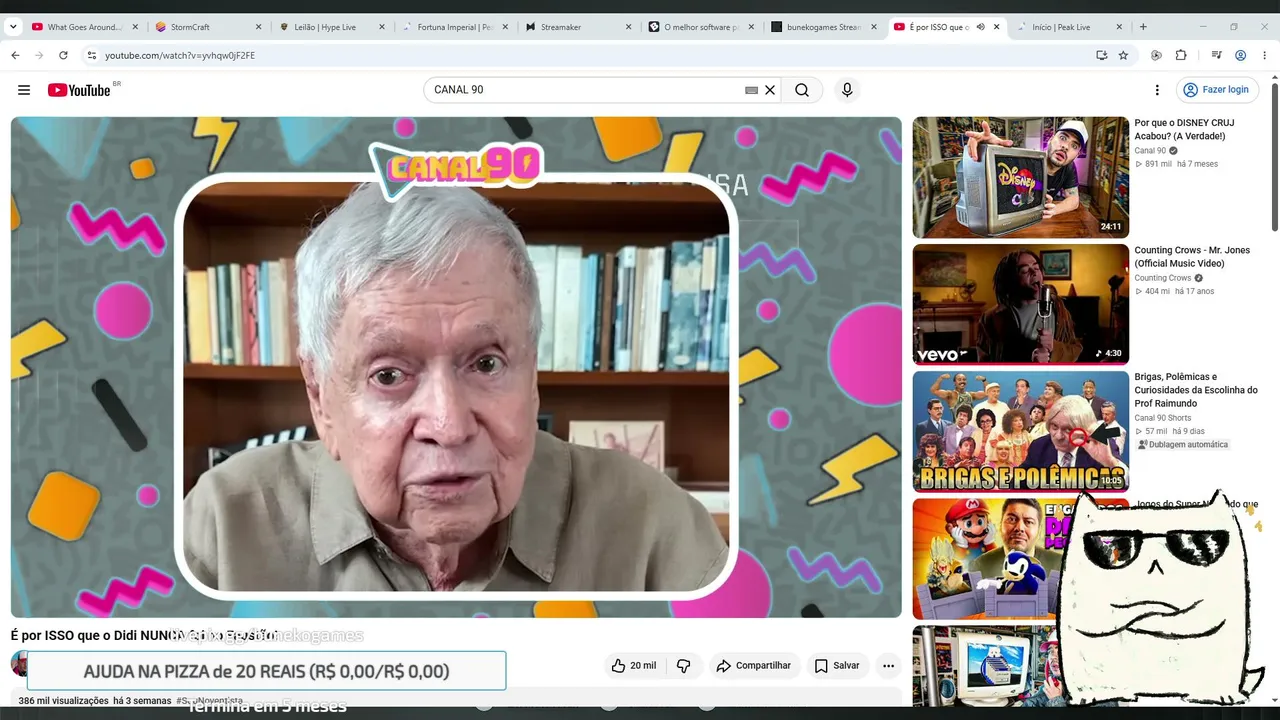The height and width of the screenshot is (720, 1280).
Task: Click the 'há 9 dias' upload date
Action: point(1190,431)
